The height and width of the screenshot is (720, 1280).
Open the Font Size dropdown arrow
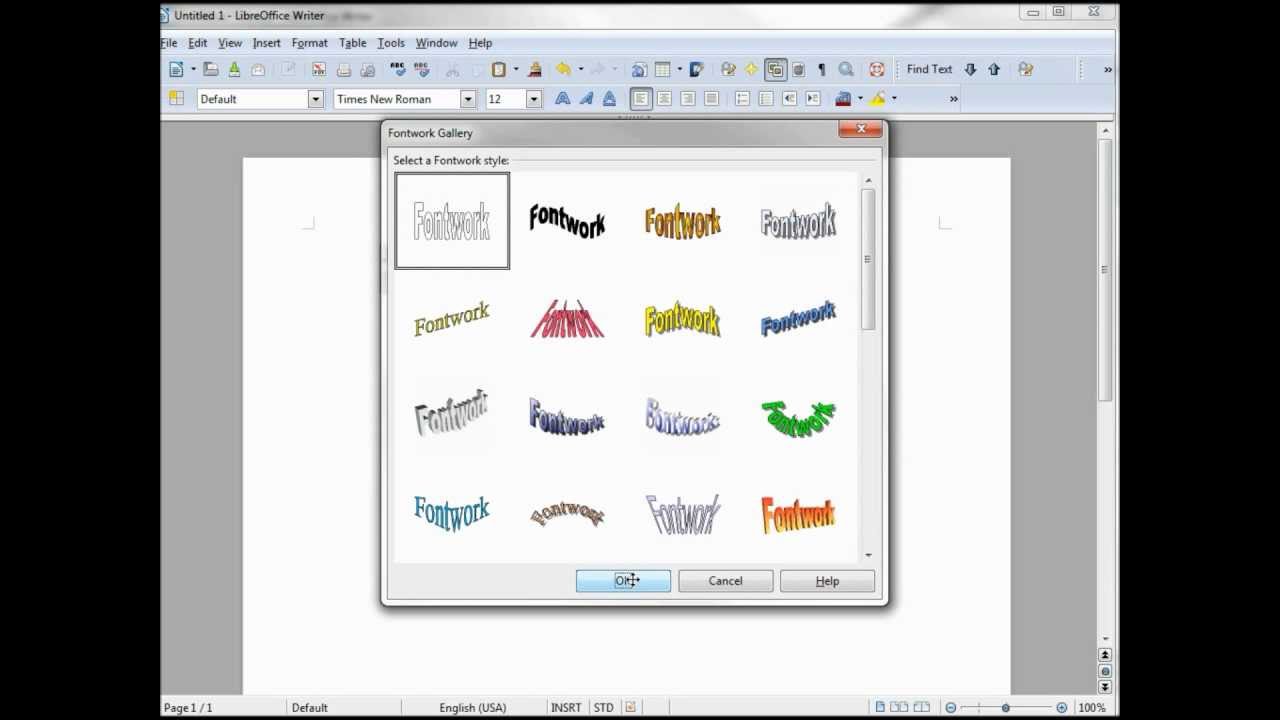[x=533, y=99]
